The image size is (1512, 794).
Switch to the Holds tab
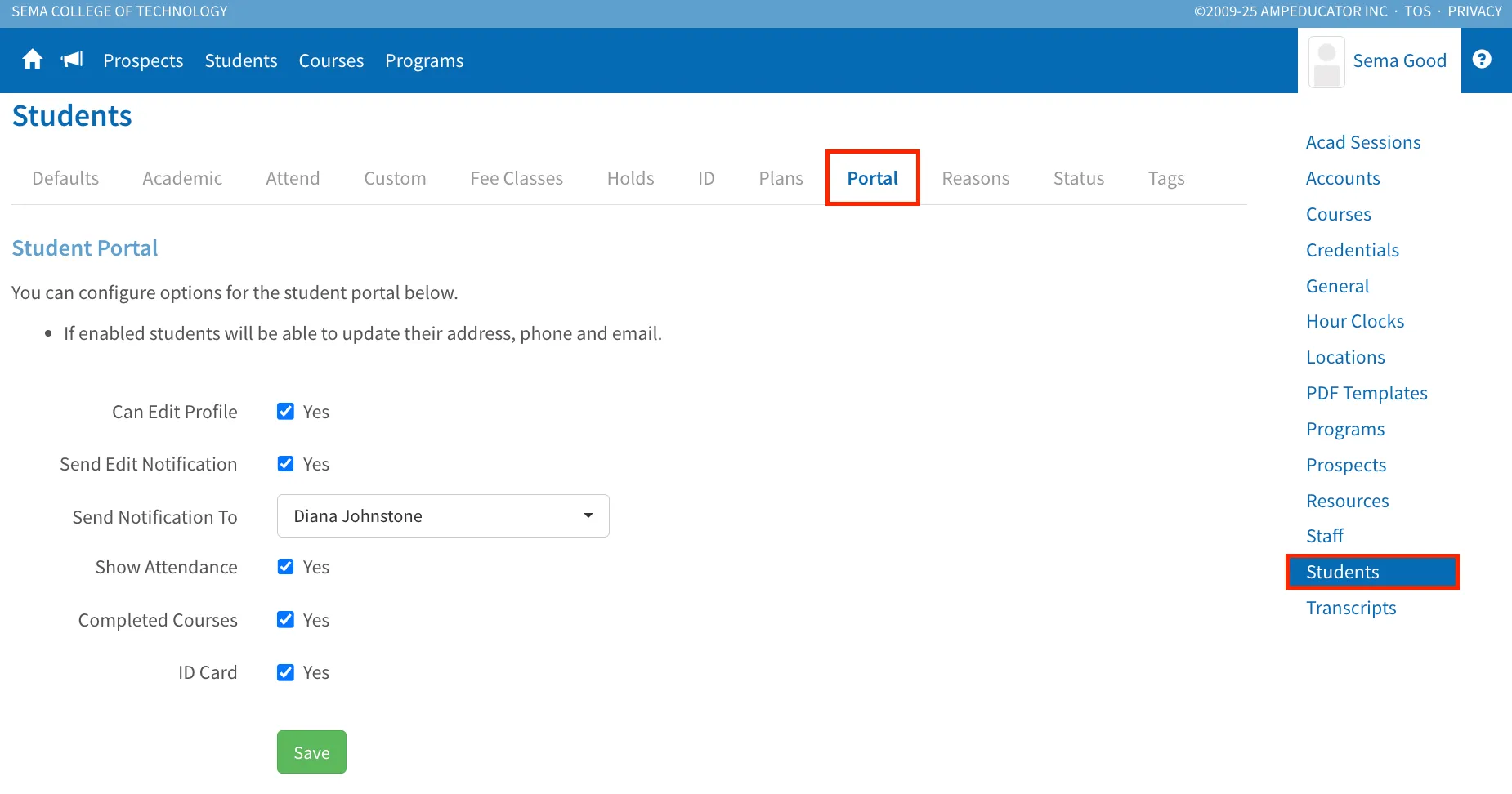(x=630, y=178)
